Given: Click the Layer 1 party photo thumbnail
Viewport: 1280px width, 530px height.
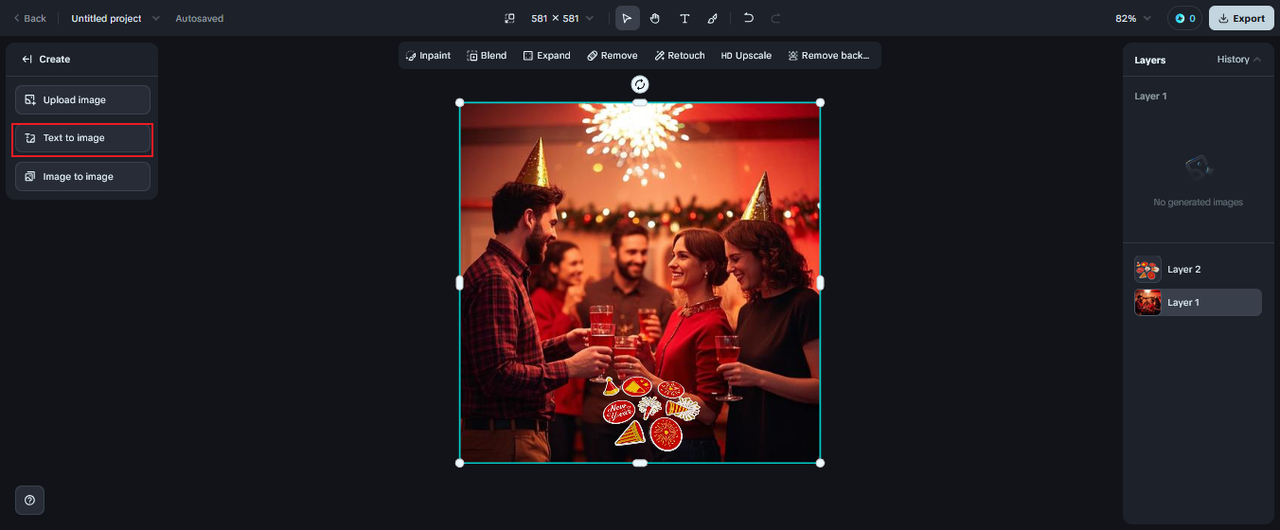Looking at the screenshot, I should tap(1148, 302).
